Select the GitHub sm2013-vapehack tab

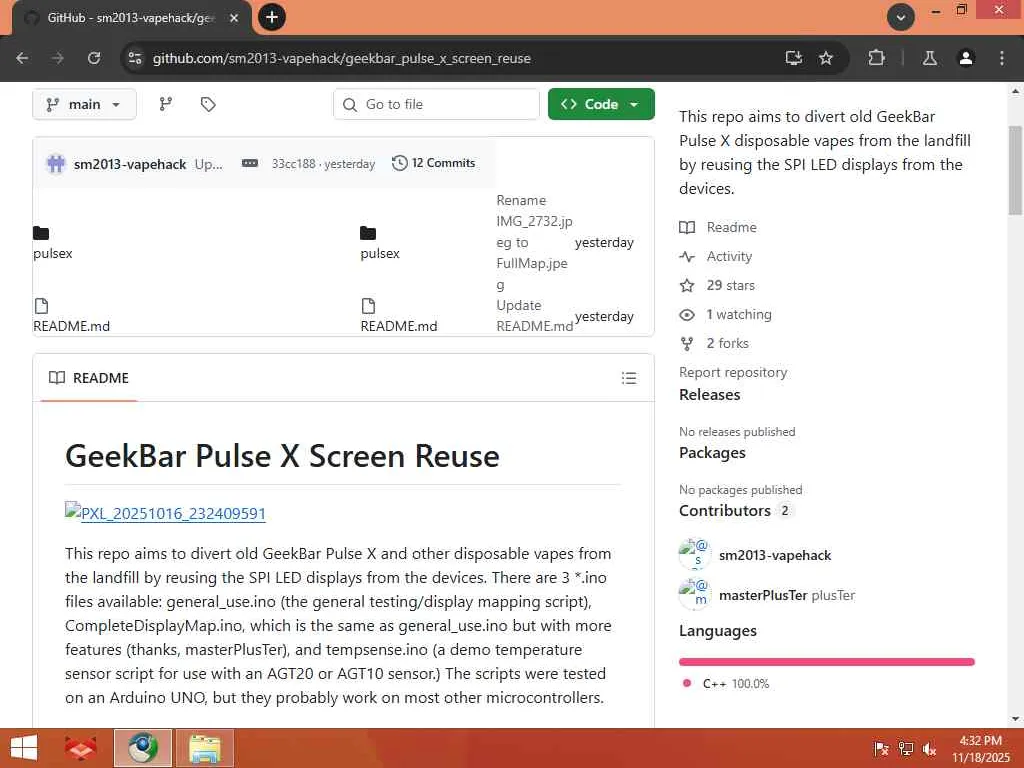[x=131, y=18]
